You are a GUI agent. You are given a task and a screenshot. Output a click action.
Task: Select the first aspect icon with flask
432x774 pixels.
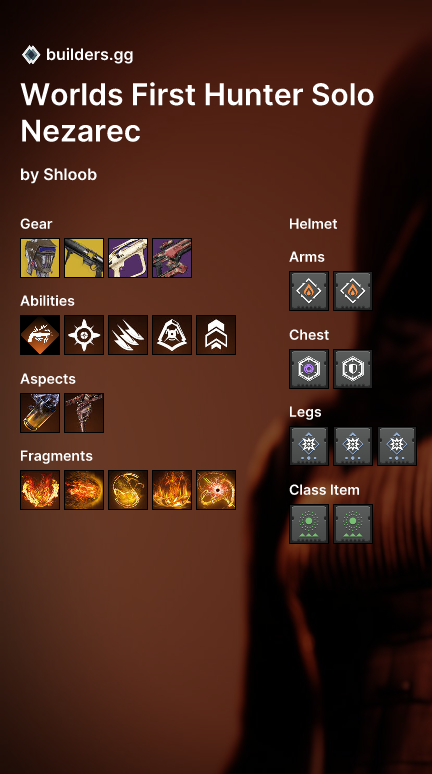tap(40, 413)
